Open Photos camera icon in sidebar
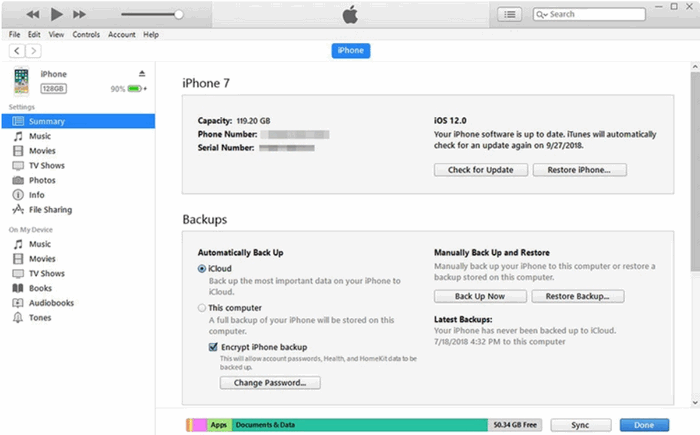 [18, 180]
